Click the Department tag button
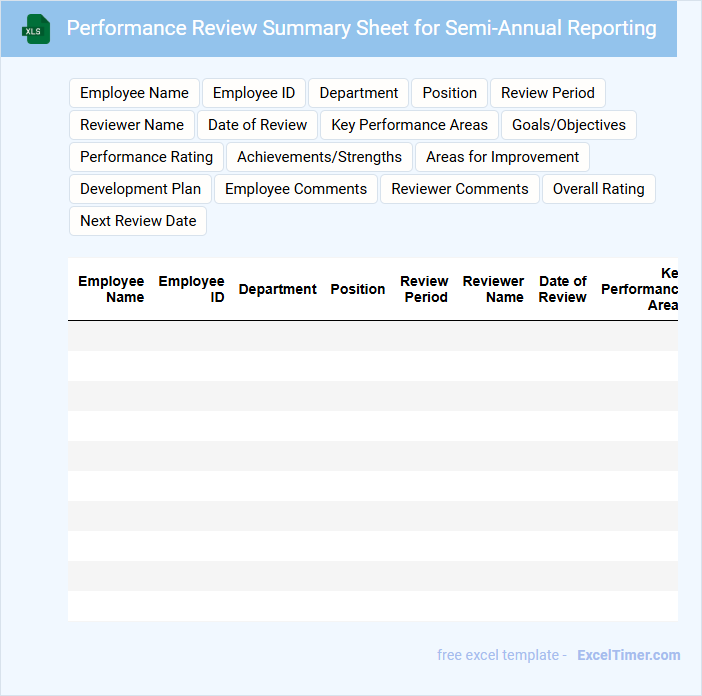This screenshot has height=696, width=702. (358, 93)
